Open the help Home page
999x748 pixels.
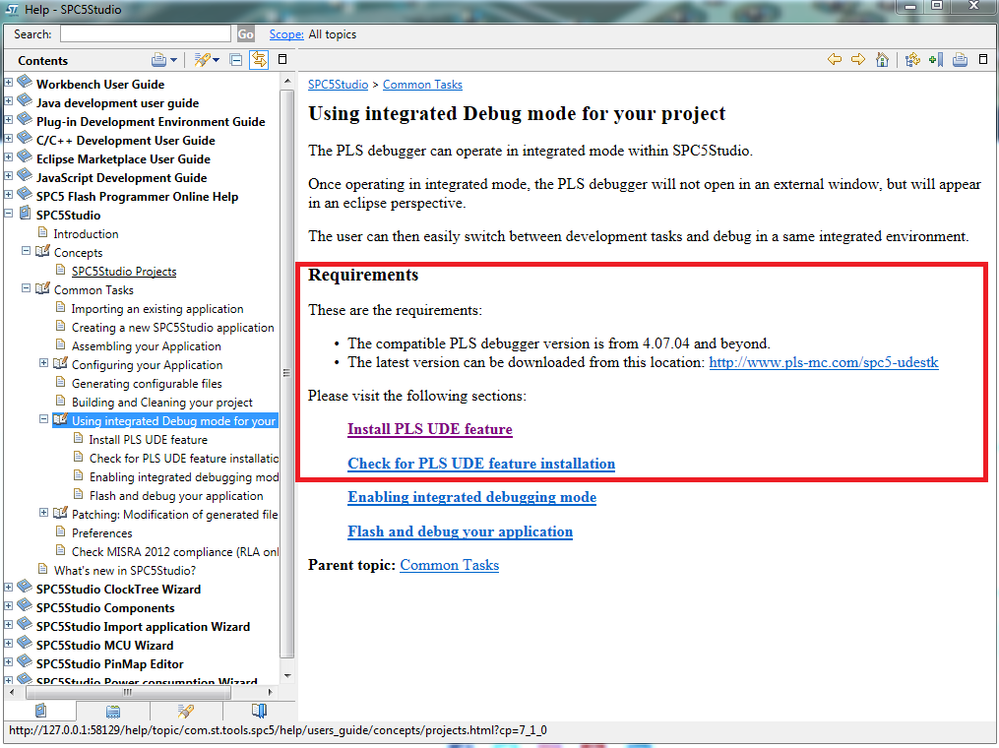[x=882, y=59]
